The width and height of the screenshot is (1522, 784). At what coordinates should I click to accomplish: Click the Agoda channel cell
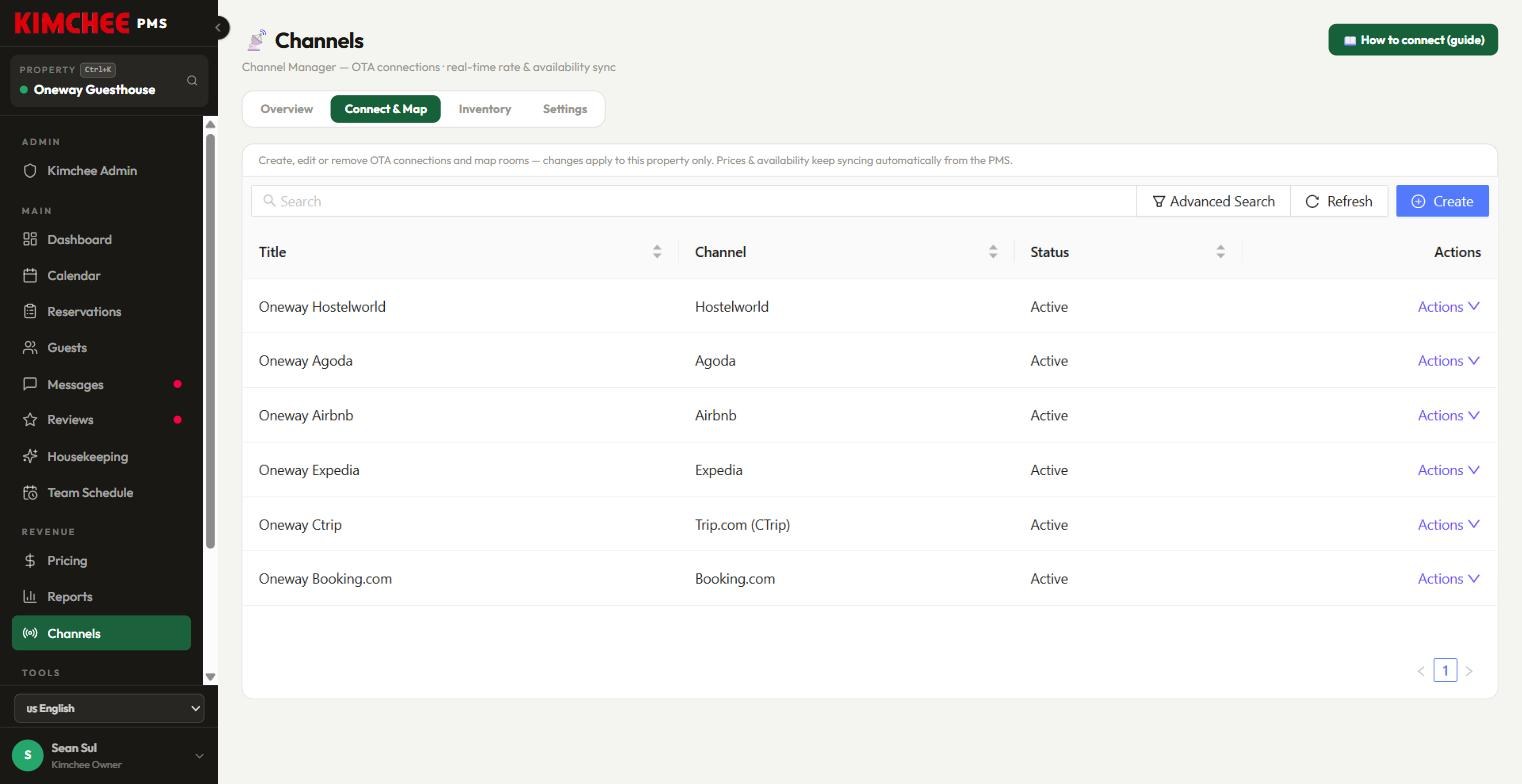pyautogui.click(x=715, y=361)
